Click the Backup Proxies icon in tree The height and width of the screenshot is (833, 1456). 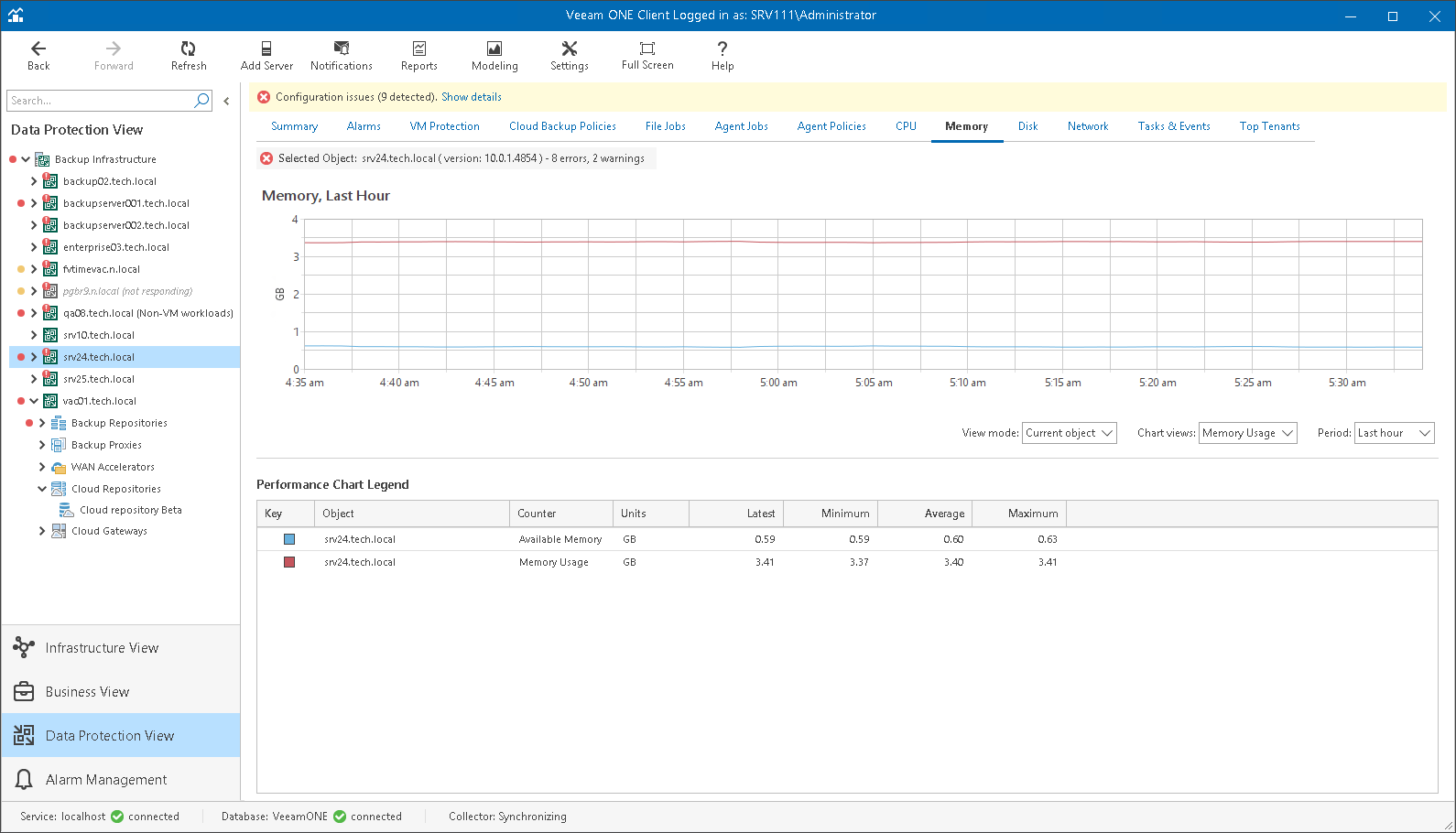click(x=59, y=445)
